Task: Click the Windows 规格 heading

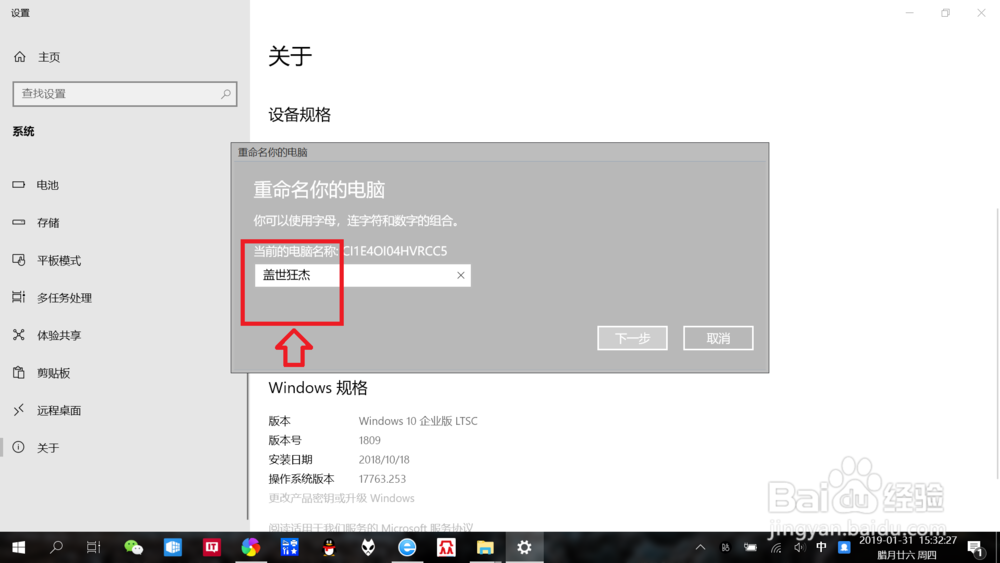Action: coord(318,388)
